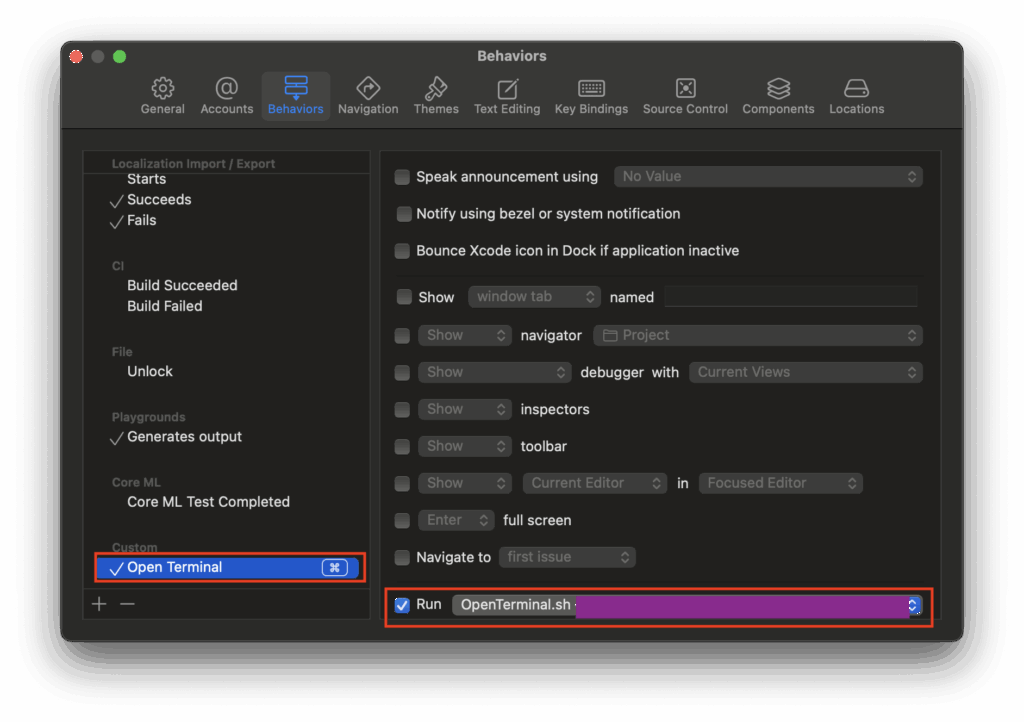Open the Current Editor dropdown
The image size is (1024, 722).
pos(595,483)
